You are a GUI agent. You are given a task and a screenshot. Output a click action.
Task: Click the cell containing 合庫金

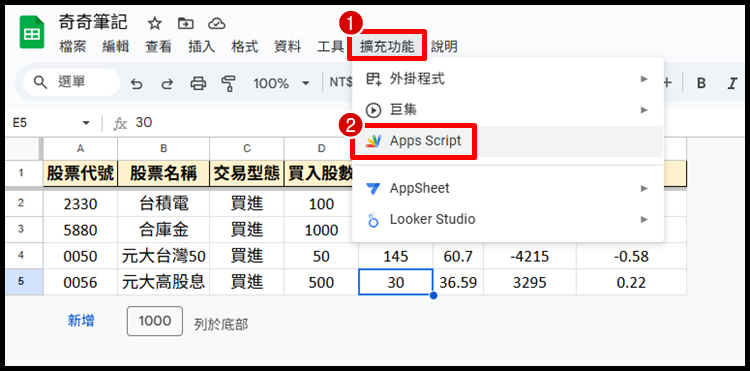[x=164, y=230]
